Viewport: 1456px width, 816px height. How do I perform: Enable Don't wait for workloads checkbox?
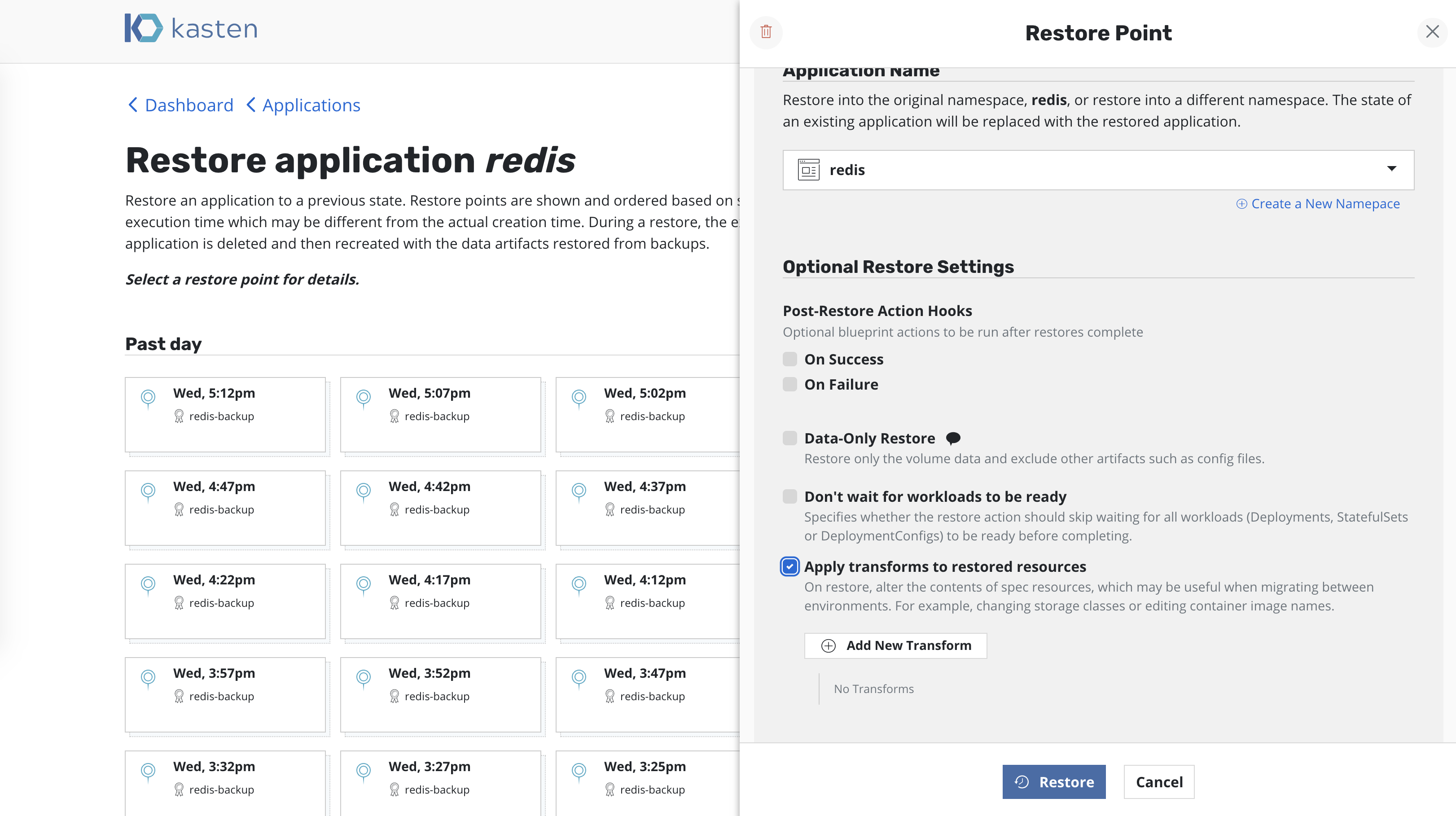click(789, 496)
